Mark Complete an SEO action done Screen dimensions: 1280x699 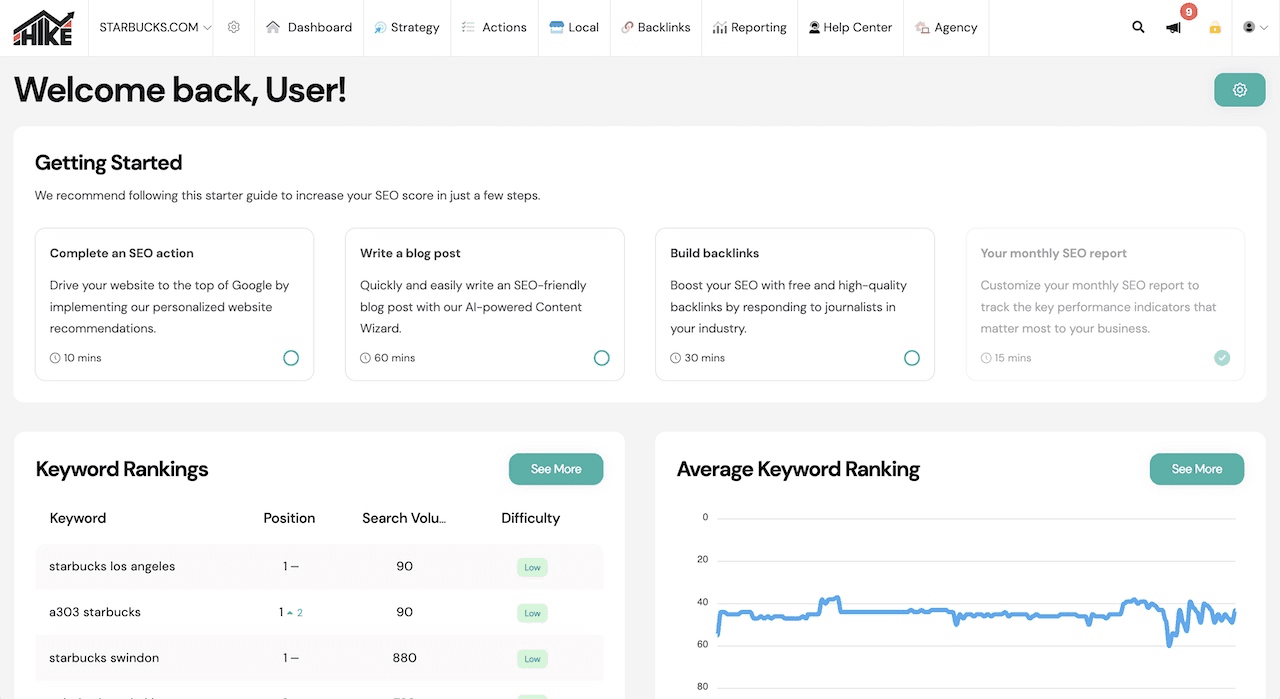pos(291,358)
